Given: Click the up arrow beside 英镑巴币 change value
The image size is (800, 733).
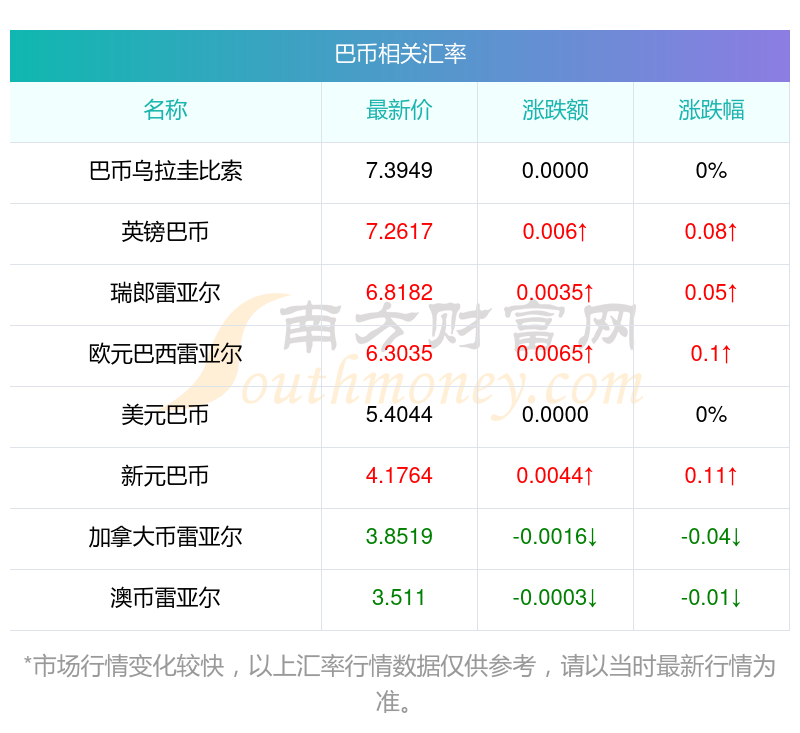Looking at the screenshot, I should (583, 233).
